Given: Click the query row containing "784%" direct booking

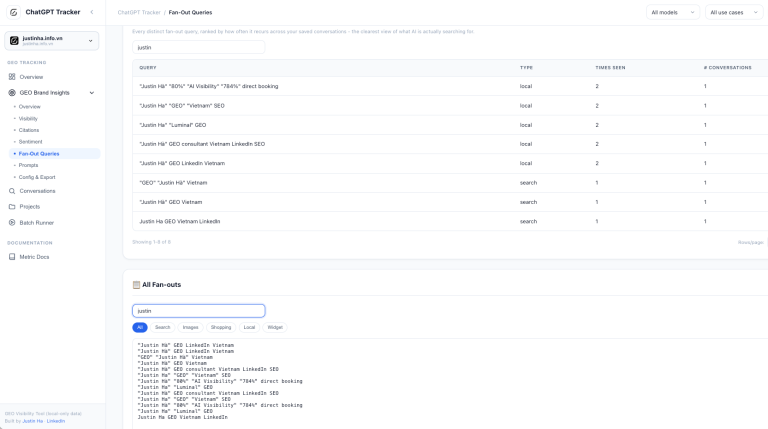Looking at the screenshot, I should [450, 86].
